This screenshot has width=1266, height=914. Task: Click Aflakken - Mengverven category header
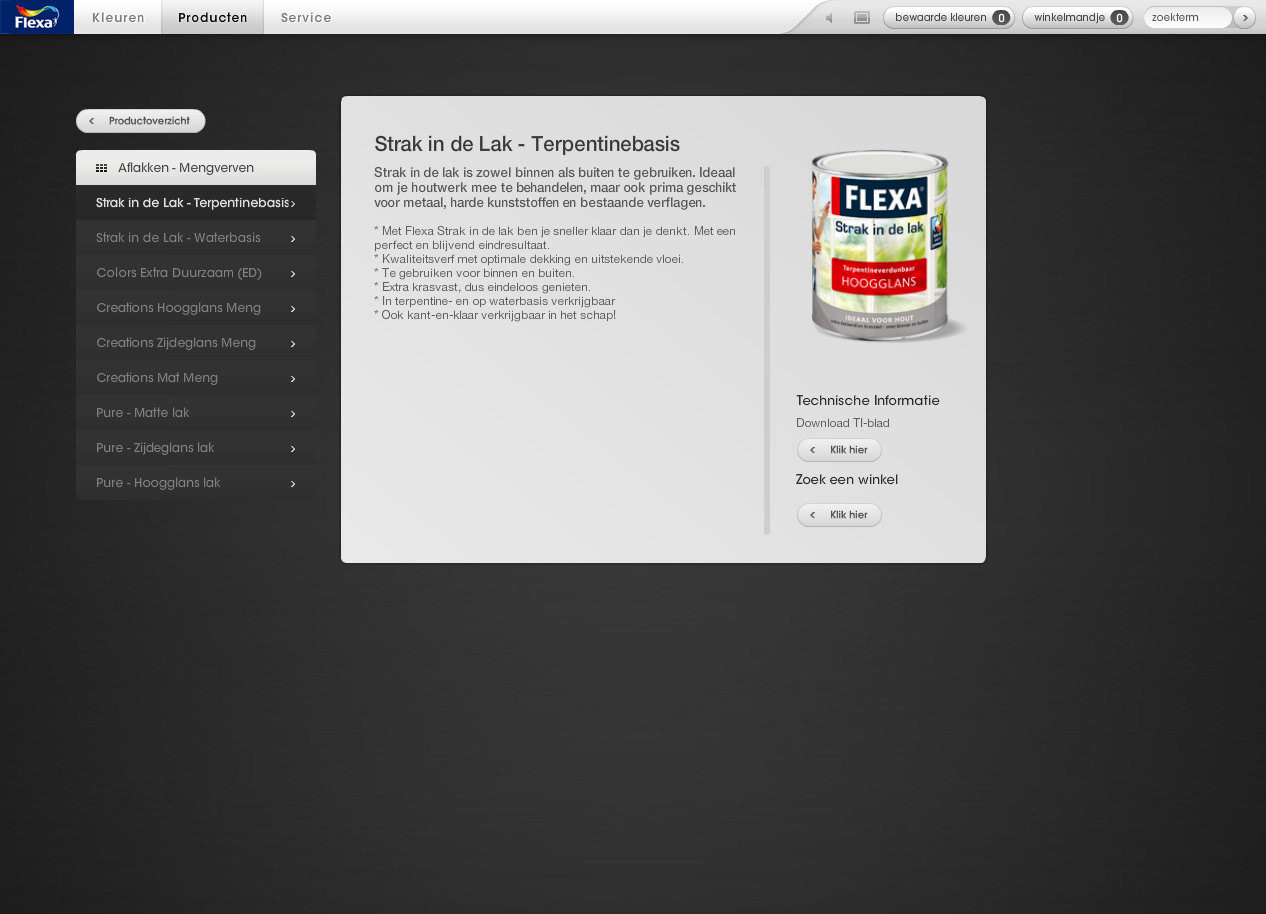point(196,168)
